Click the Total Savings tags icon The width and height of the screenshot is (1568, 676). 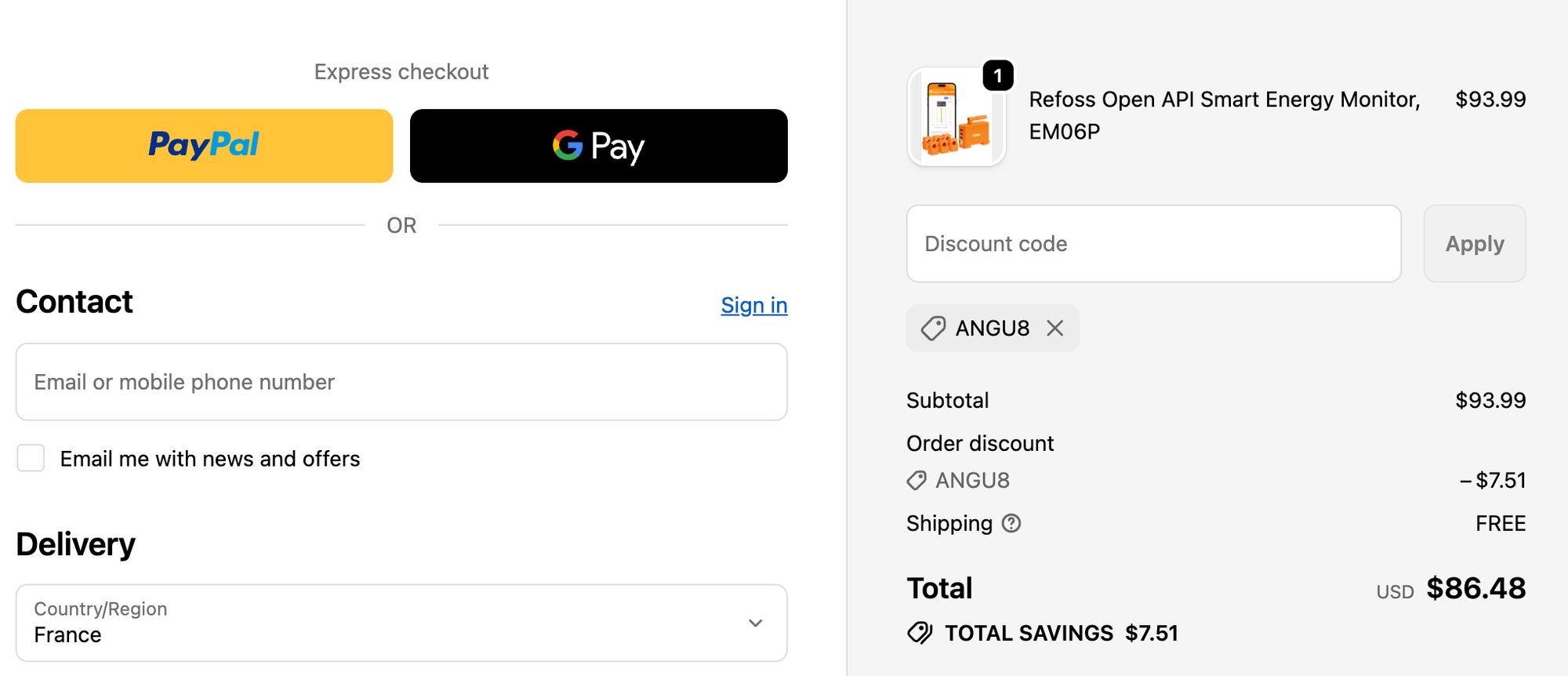point(920,633)
